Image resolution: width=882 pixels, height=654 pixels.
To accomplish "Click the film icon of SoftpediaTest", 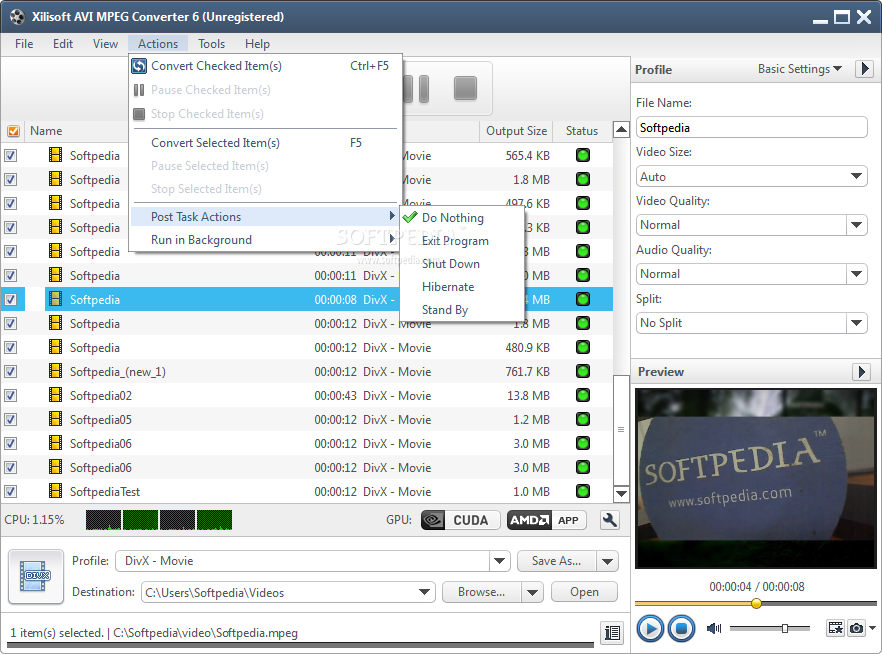I will 55,491.
